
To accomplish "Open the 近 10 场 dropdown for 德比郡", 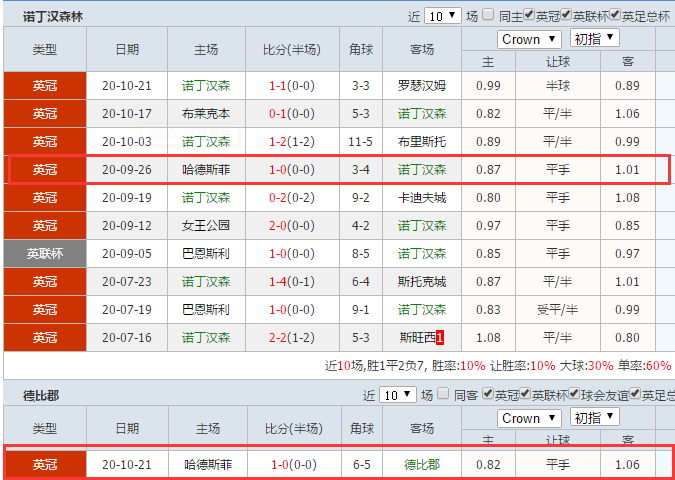I will click(398, 395).
